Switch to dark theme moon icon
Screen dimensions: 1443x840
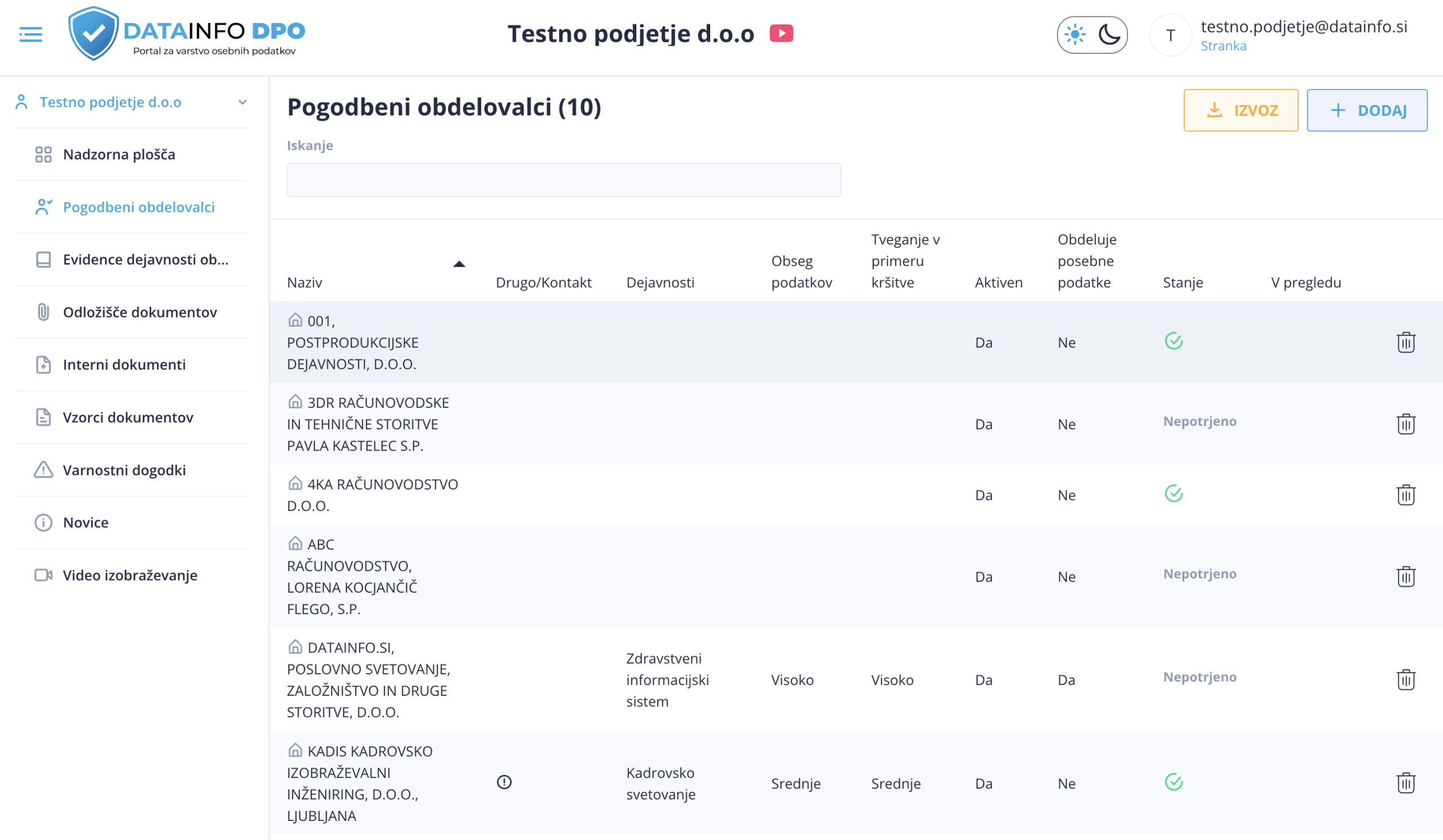point(1109,35)
